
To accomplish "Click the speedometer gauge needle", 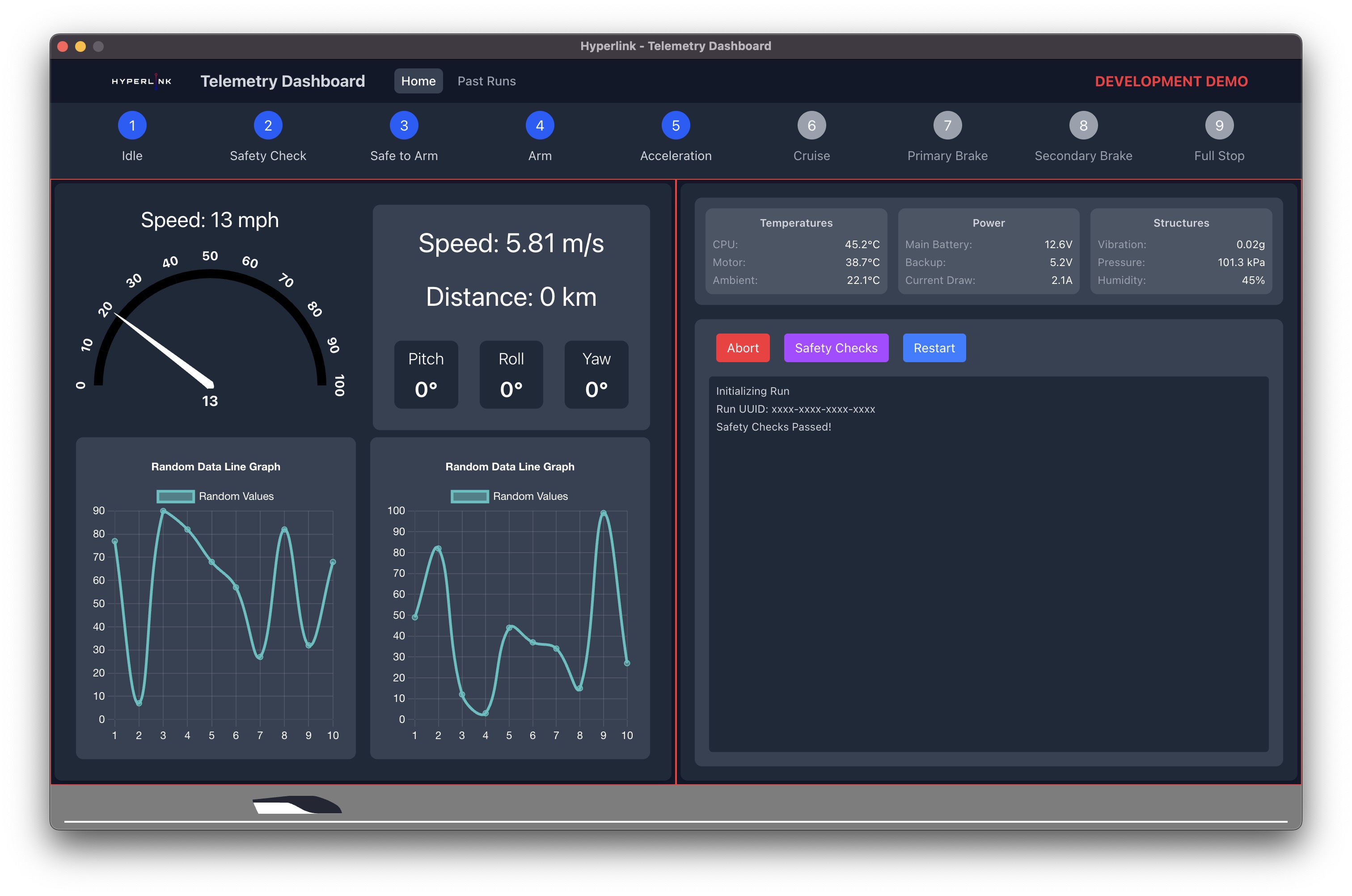I will tap(164, 350).
